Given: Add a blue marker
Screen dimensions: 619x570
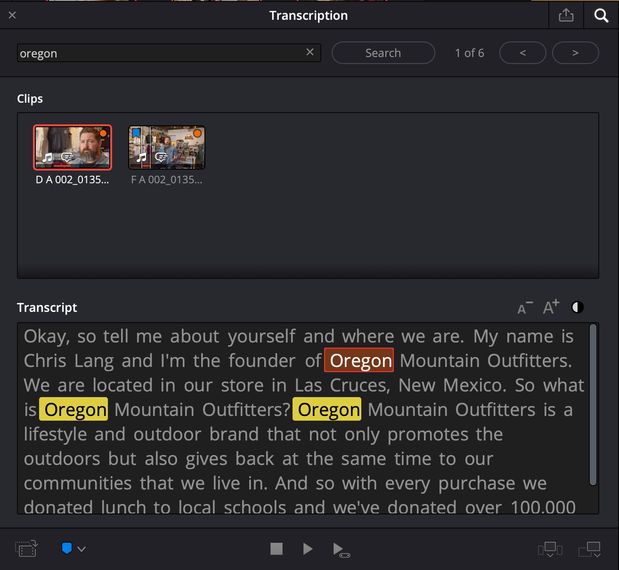Looking at the screenshot, I should (67, 548).
